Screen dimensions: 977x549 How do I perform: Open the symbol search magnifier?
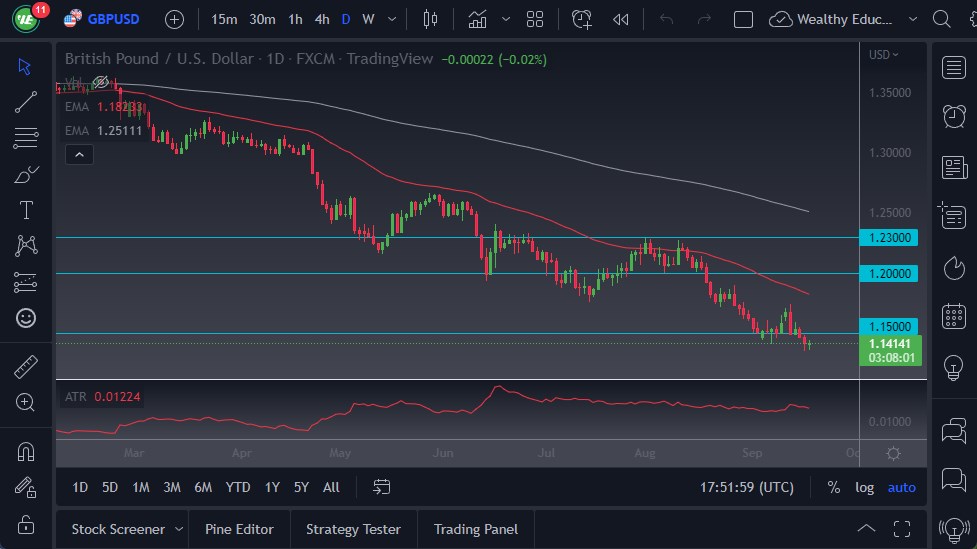[x=941, y=19]
